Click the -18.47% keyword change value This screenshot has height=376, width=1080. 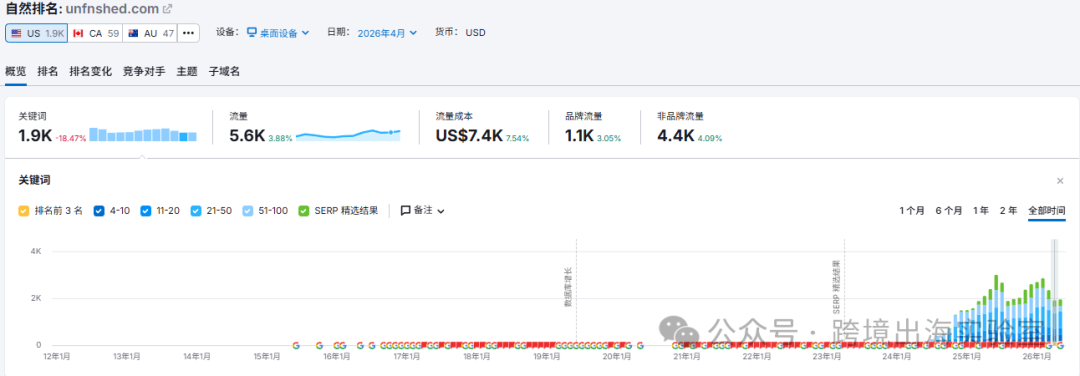point(71,138)
